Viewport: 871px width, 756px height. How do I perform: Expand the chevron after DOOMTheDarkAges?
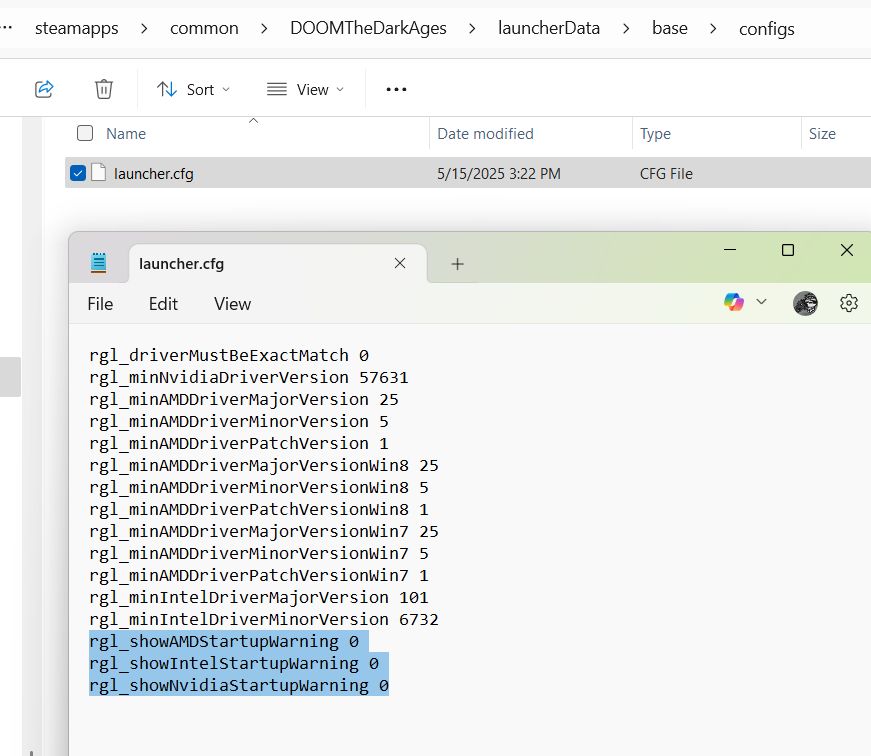[472, 29]
